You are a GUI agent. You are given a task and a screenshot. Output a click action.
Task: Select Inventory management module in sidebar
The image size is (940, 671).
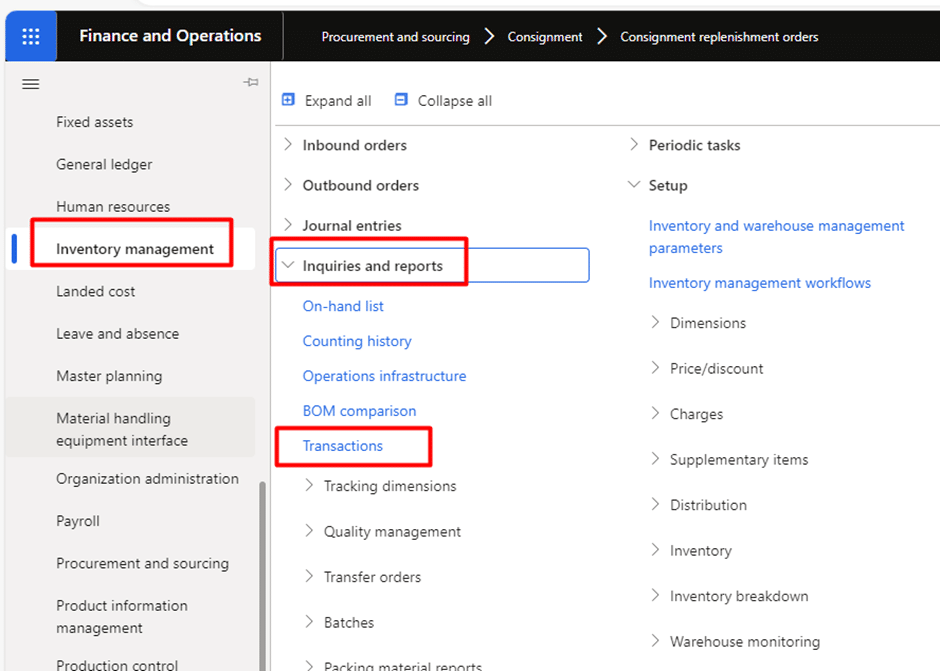coord(135,249)
